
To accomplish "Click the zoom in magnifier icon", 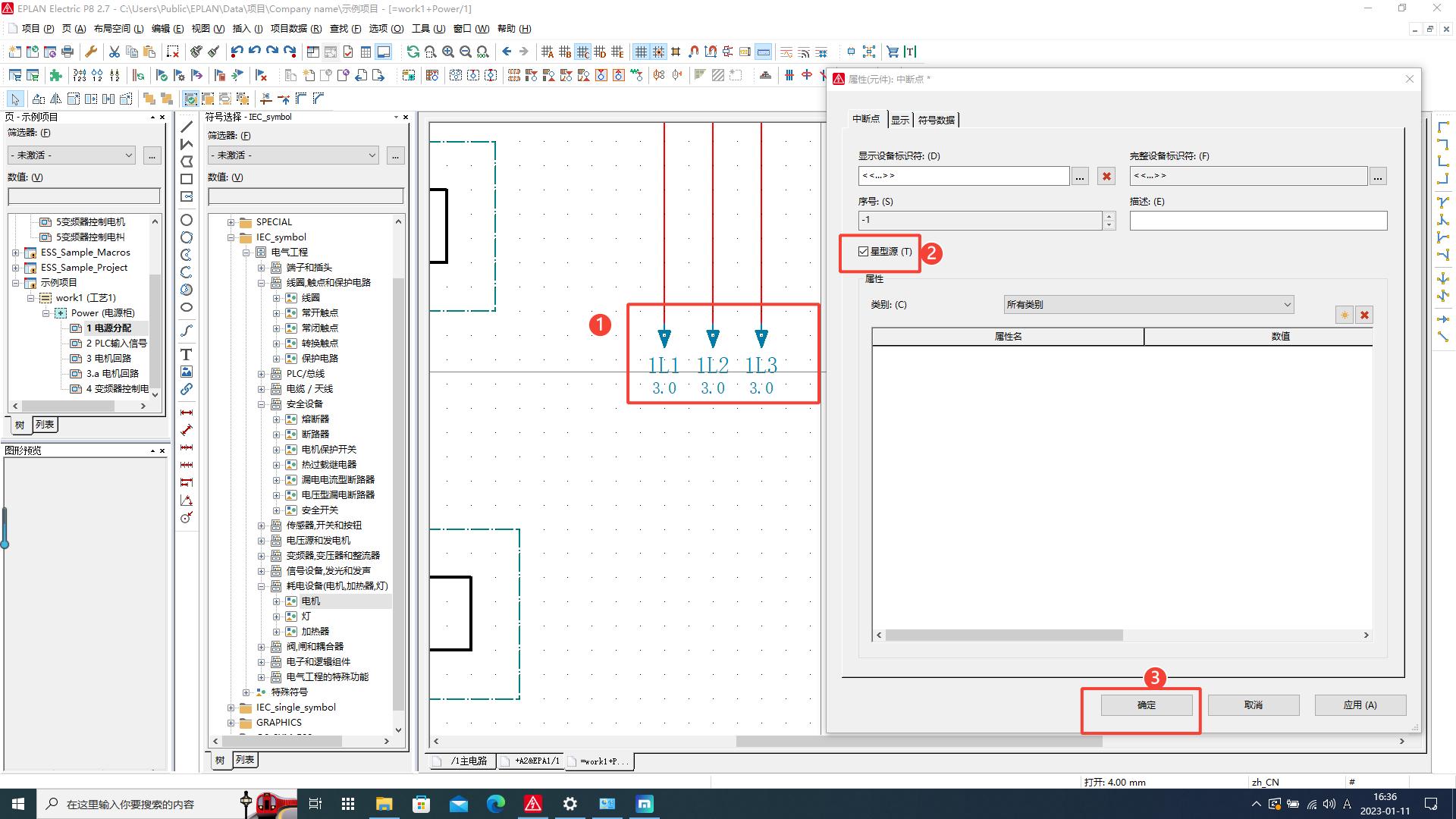I will click(448, 52).
